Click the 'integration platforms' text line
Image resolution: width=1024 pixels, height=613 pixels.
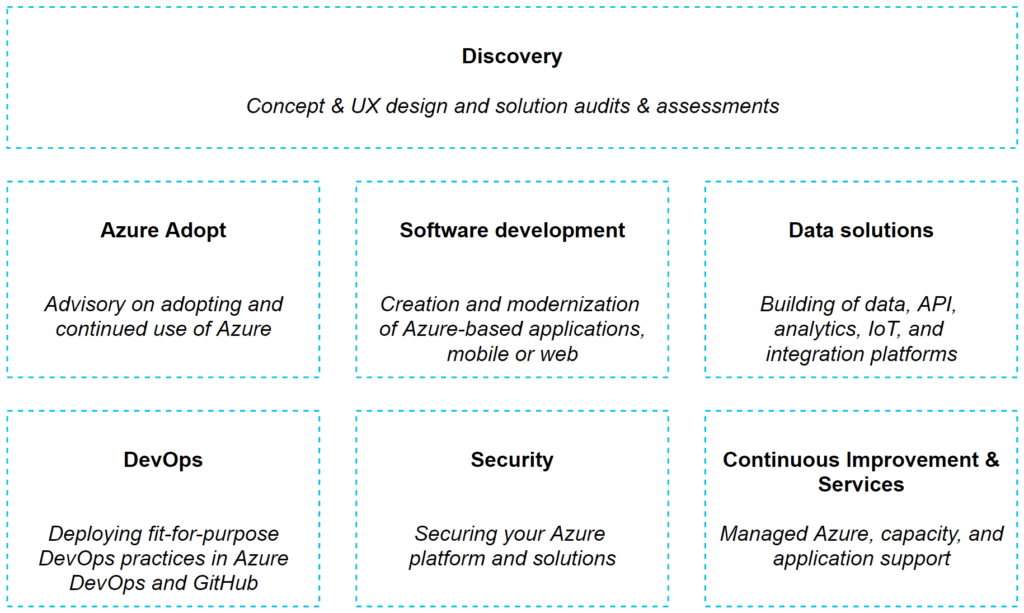click(860, 354)
